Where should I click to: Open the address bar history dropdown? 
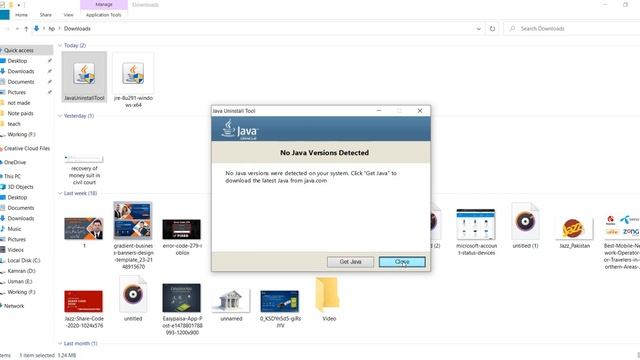pos(479,29)
